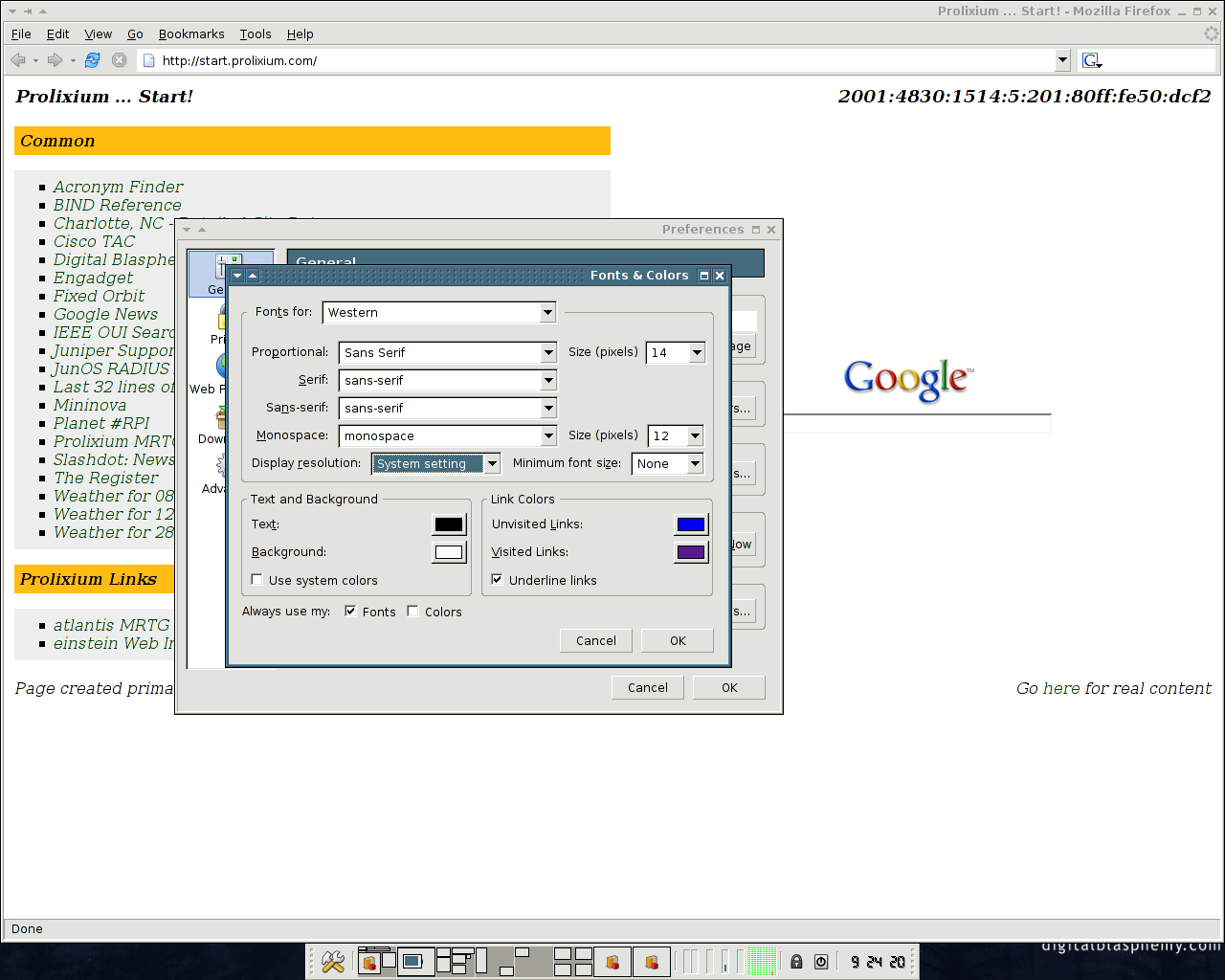
Task: Click the taskbar power button icon
Action: coord(821,962)
